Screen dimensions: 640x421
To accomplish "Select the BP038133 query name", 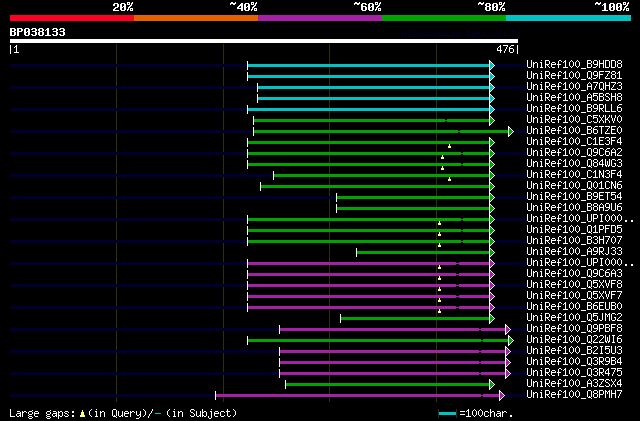I will [x=38, y=32].
